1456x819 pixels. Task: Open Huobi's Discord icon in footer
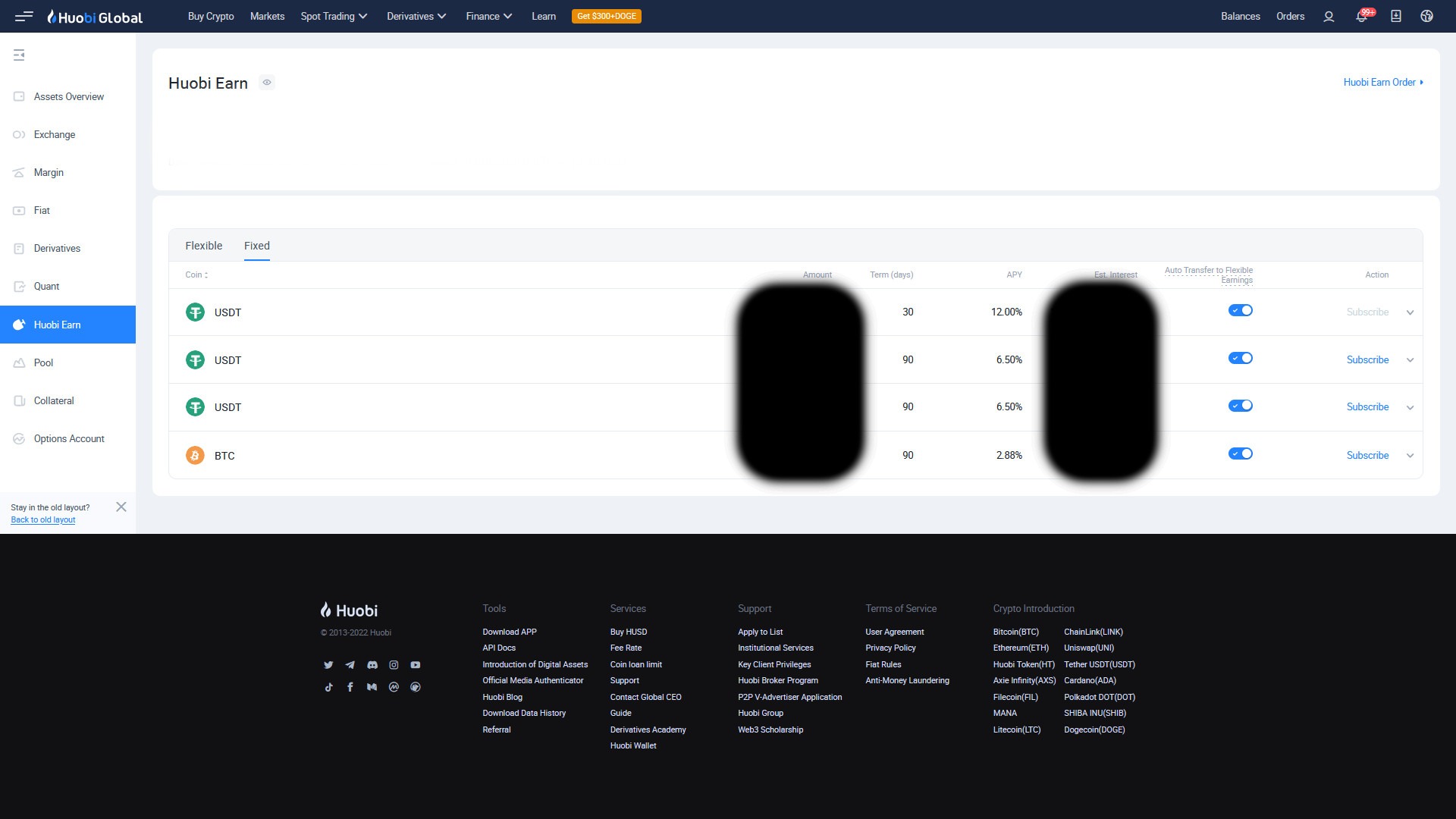pos(372,665)
